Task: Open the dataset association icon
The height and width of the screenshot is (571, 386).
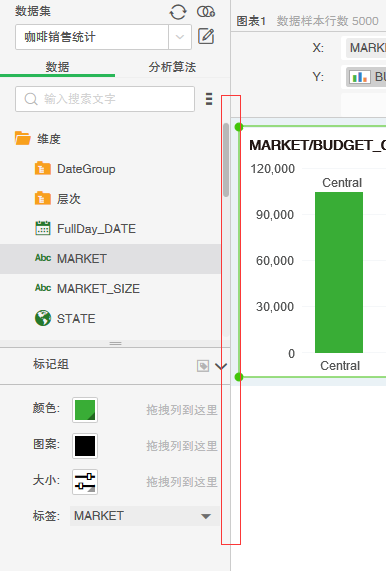Action: click(206, 12)
